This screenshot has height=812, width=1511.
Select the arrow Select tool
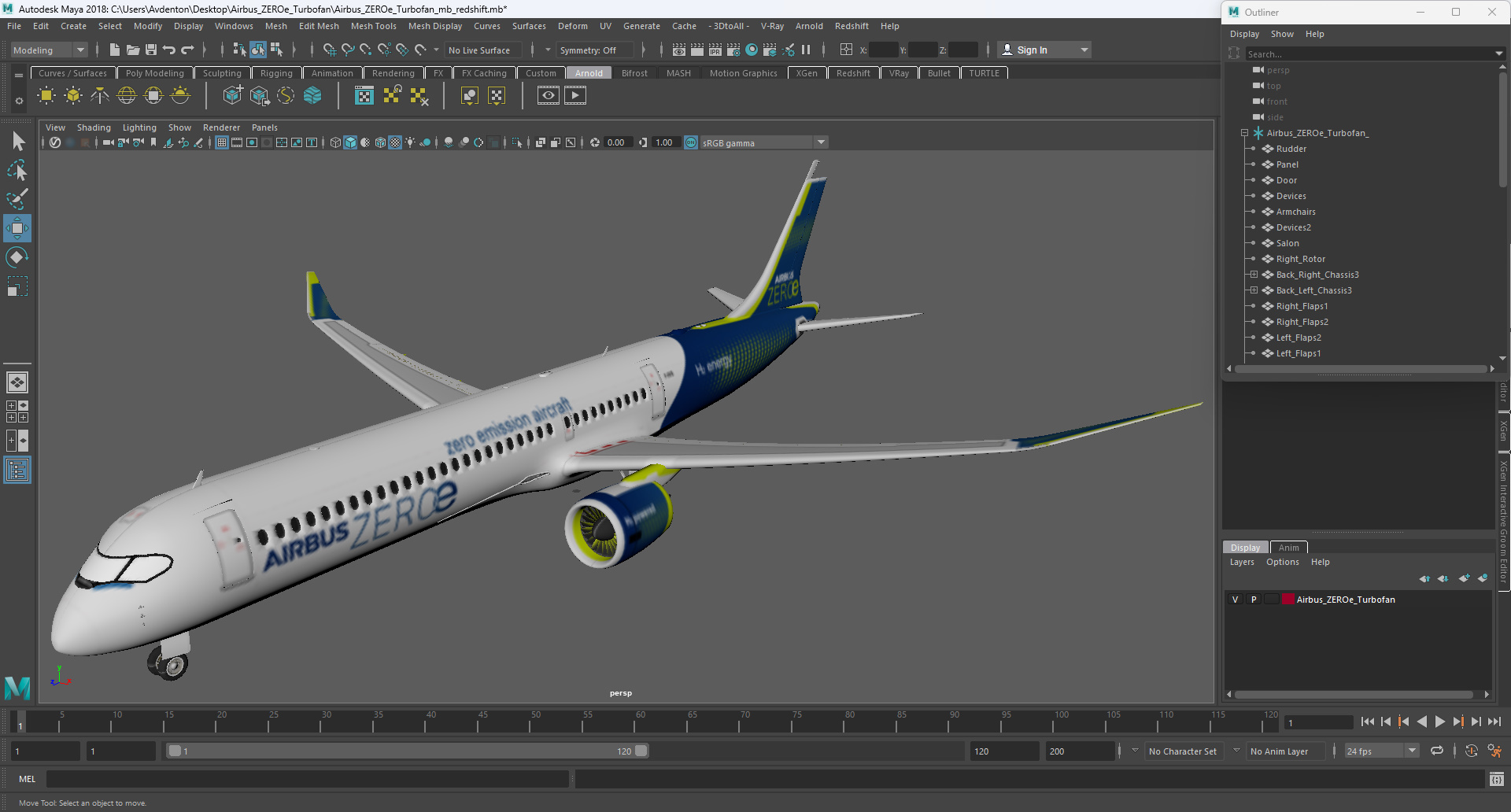pyautogui.click(x=17, y=142)
